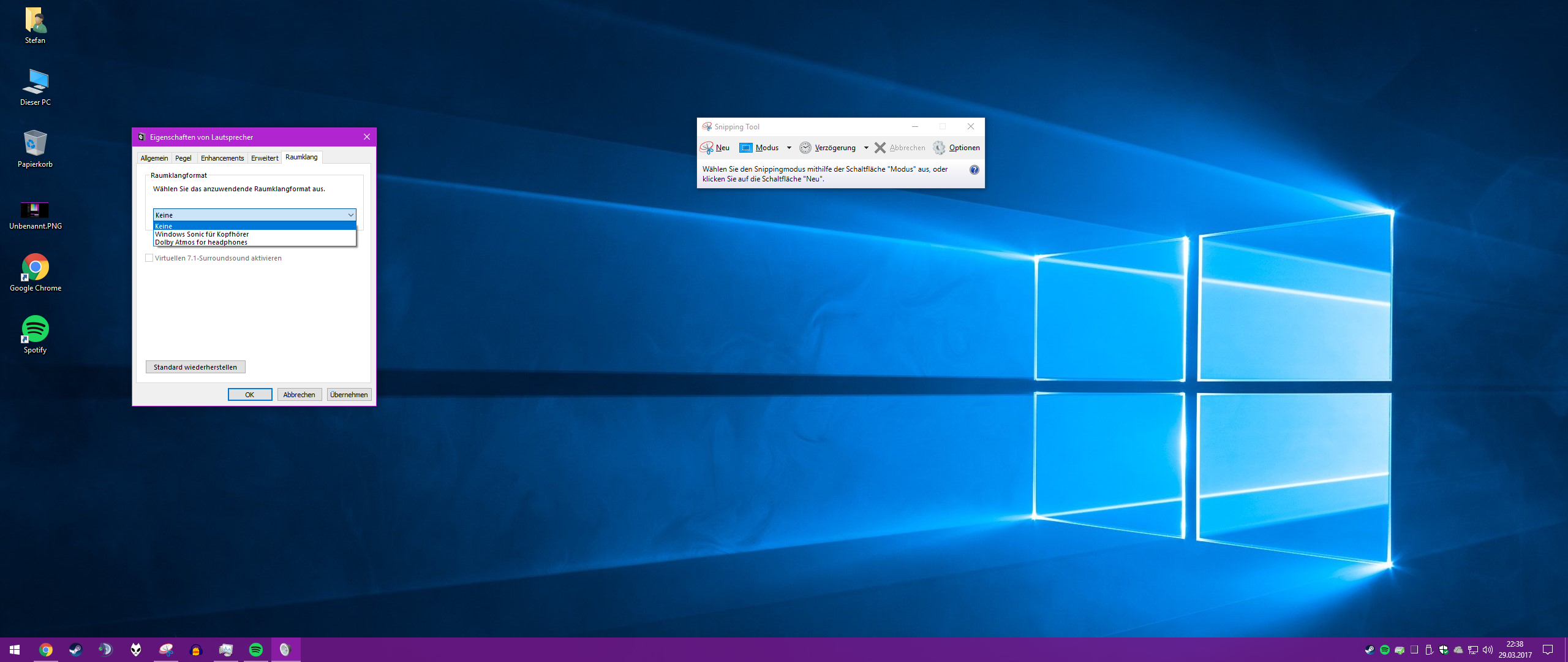This screenshot has height=662, width=1568.
Task: Choose Dolby Atmos for headphones option
Action: [202, 242]
